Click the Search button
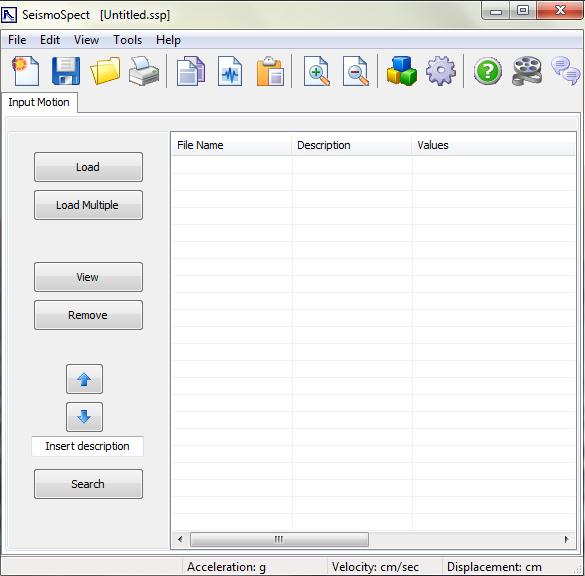 (88, 484)
